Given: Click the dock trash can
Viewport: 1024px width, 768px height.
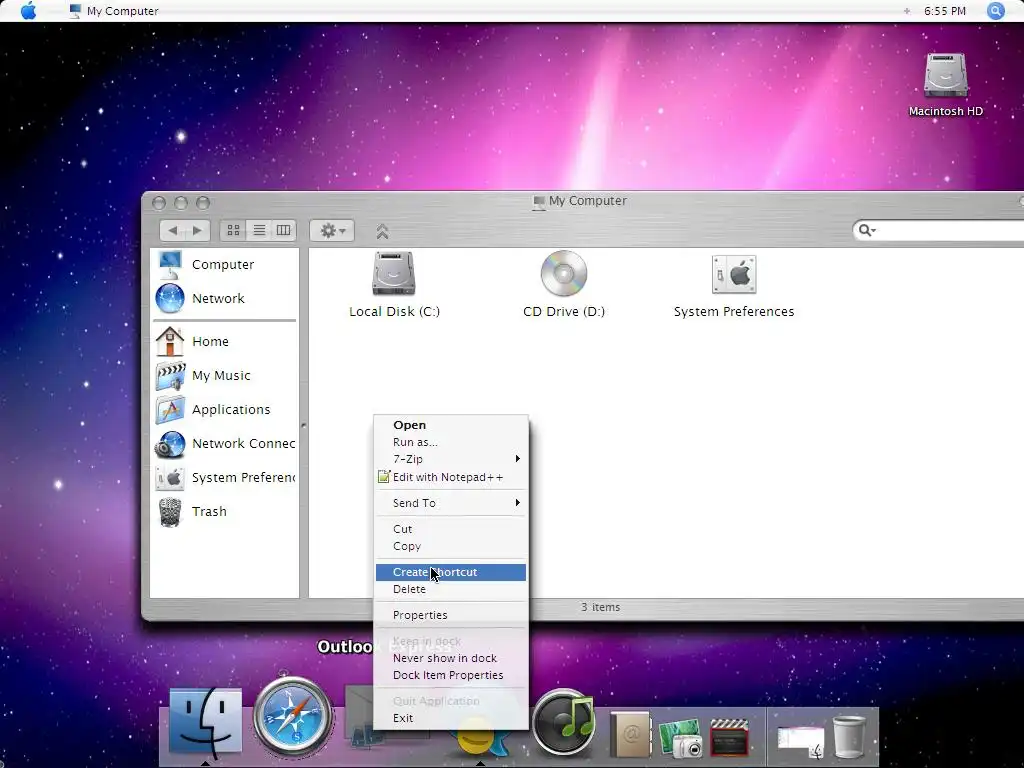Looking at the screenshot, I should pos(849,737).
